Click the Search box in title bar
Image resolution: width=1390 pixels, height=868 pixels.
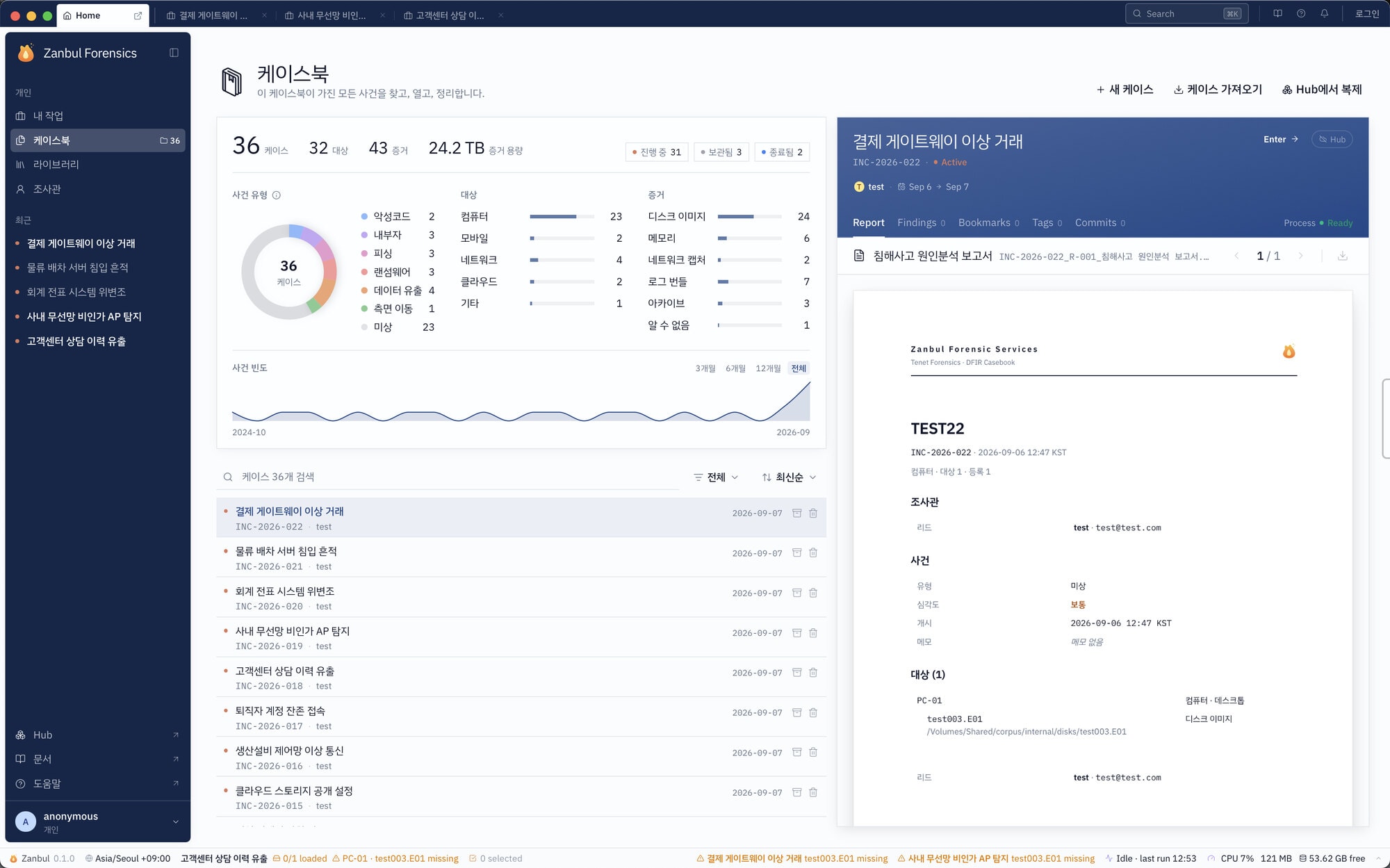click(1187, 14)
